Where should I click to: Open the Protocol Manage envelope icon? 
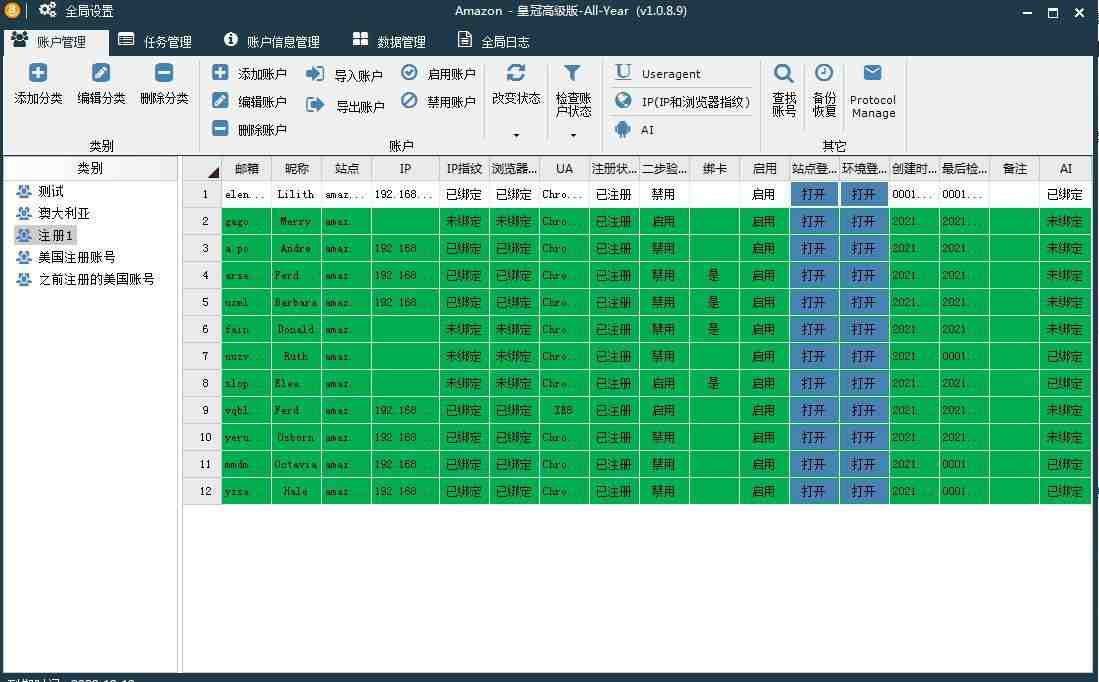(x=873, y=73)
